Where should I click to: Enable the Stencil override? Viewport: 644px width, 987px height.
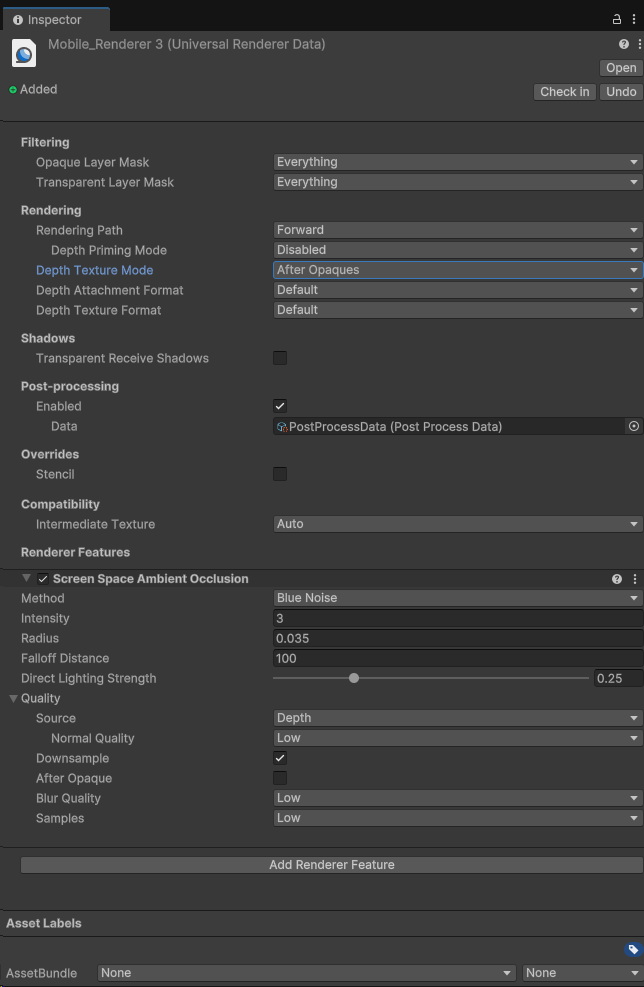coord(279,474)
